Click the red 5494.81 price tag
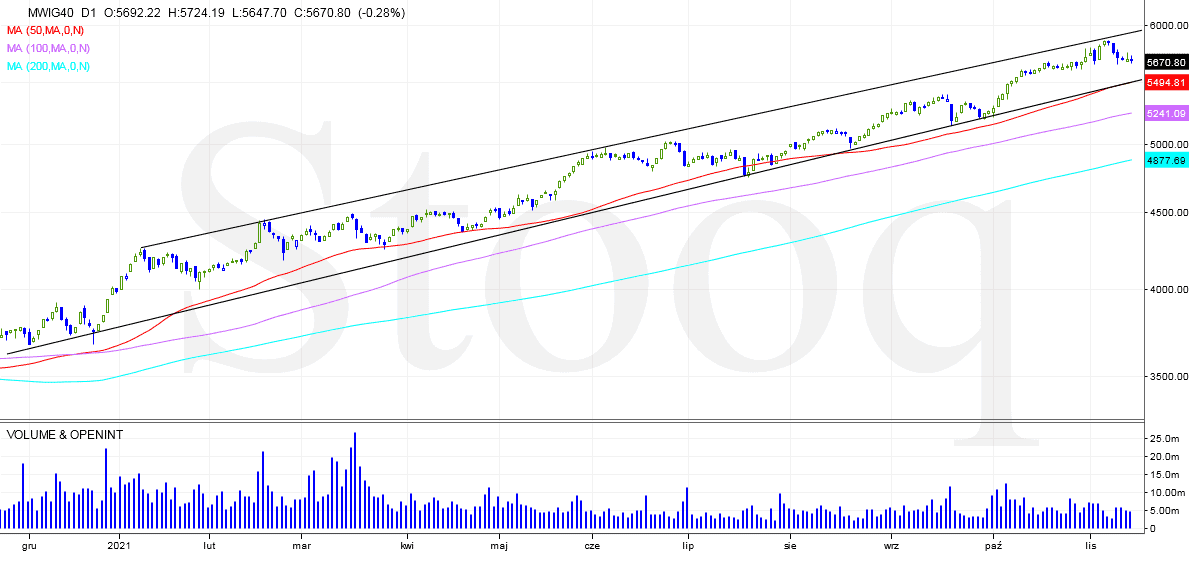1204x563 pixels. coord(1166,82)
